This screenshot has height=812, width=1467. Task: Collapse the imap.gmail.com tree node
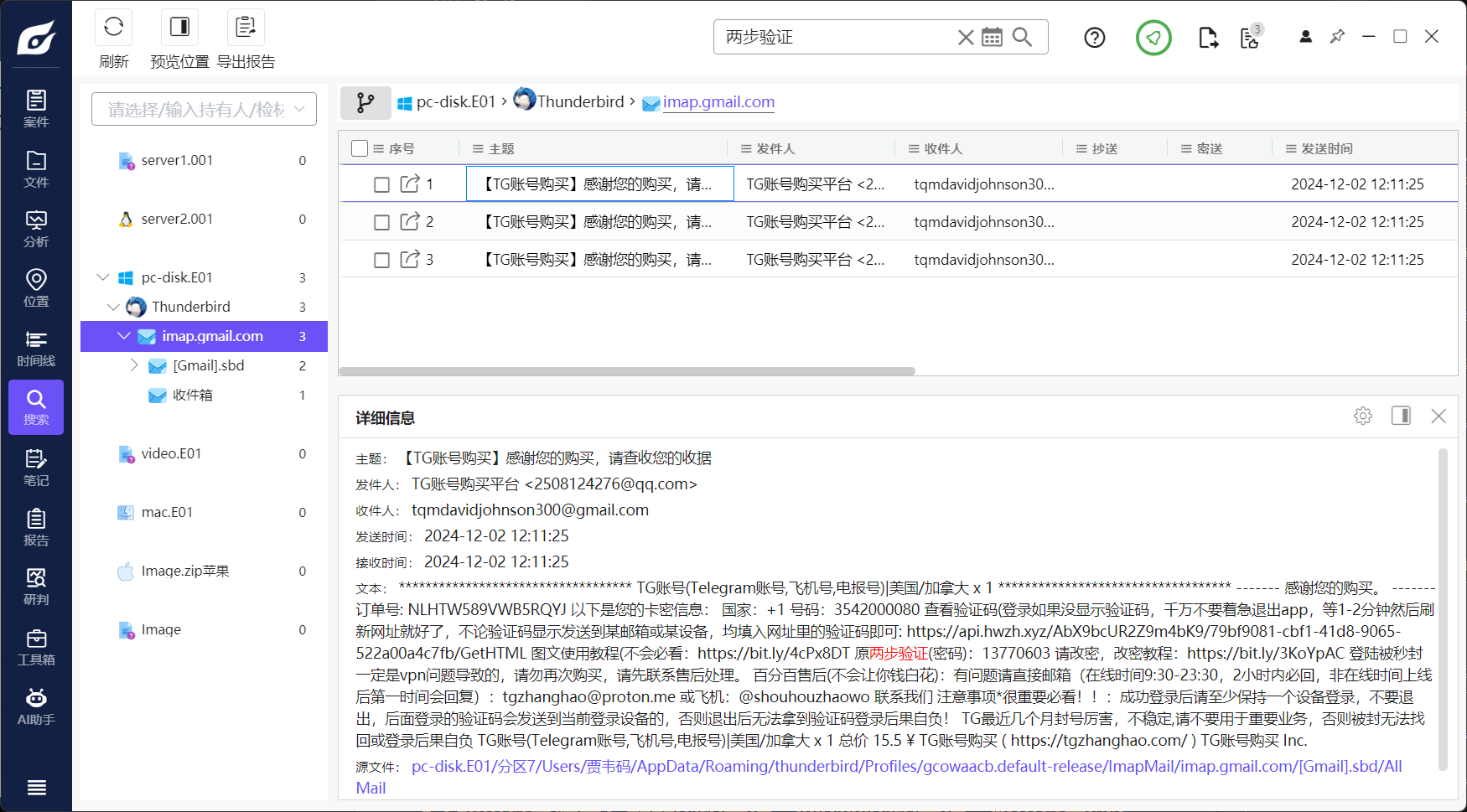click(124, 336)
